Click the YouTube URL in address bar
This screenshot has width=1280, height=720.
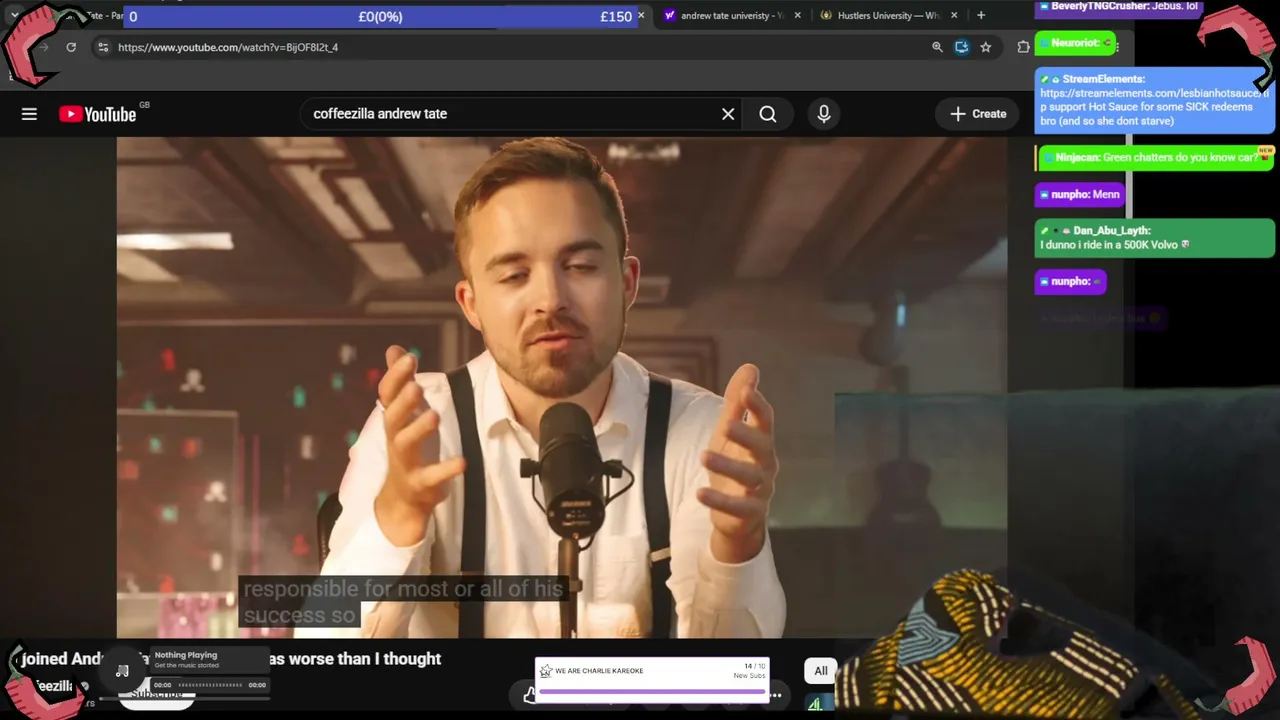click(228, 47)
